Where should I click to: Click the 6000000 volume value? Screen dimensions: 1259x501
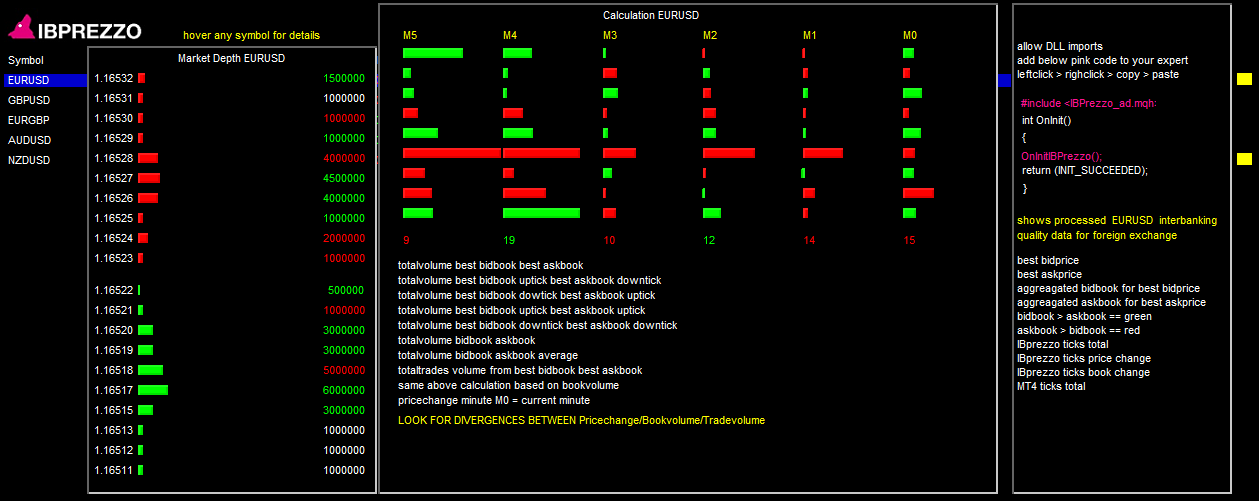(344, 390)
